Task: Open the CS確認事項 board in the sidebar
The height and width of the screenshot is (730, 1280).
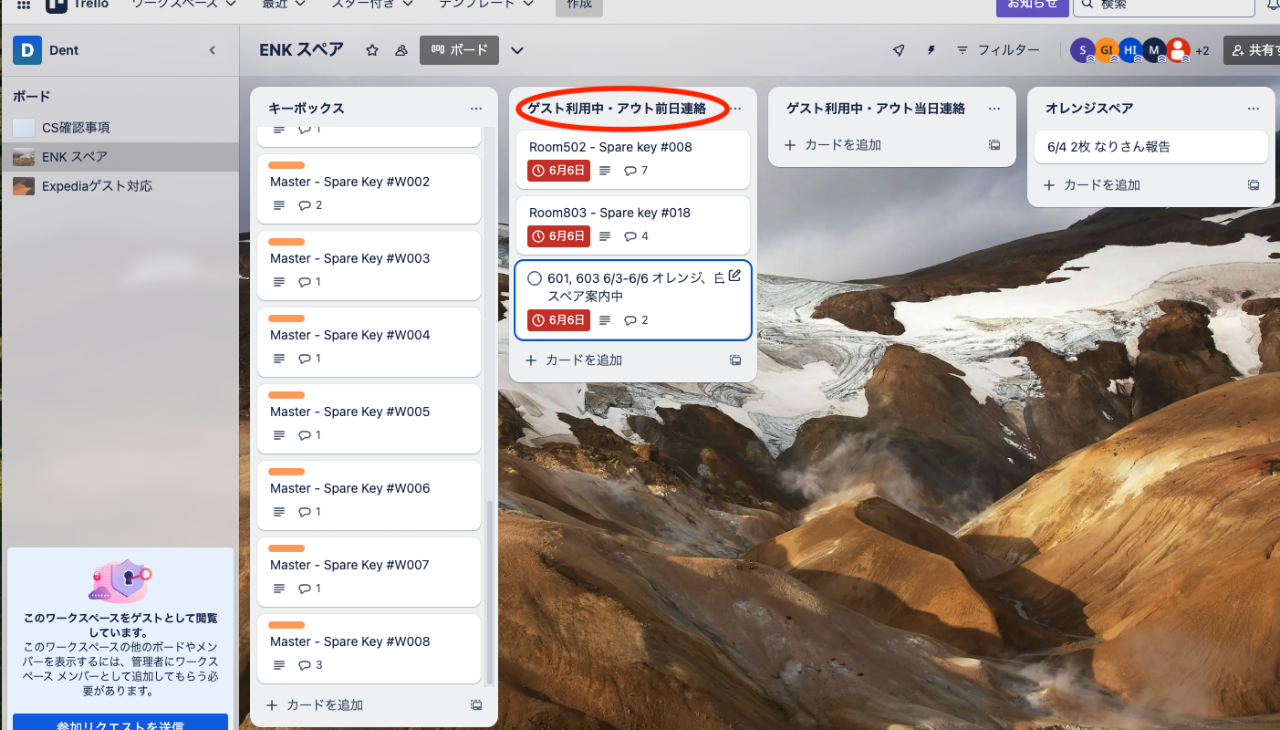Action: tap(76, 128)
